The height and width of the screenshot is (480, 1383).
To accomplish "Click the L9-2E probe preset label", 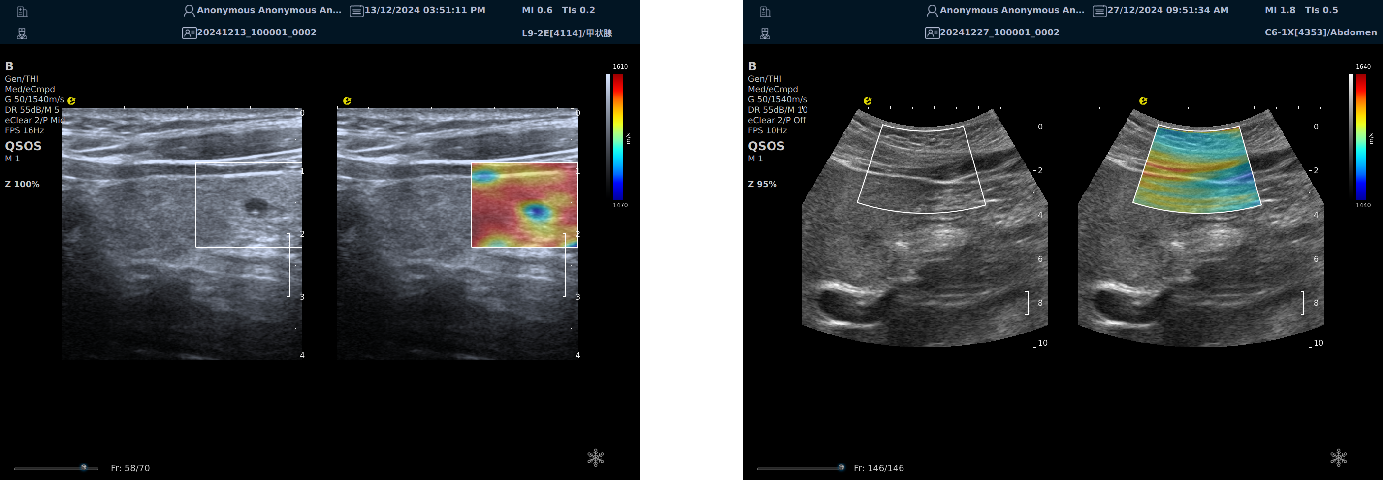I will (x=567, y=32).
